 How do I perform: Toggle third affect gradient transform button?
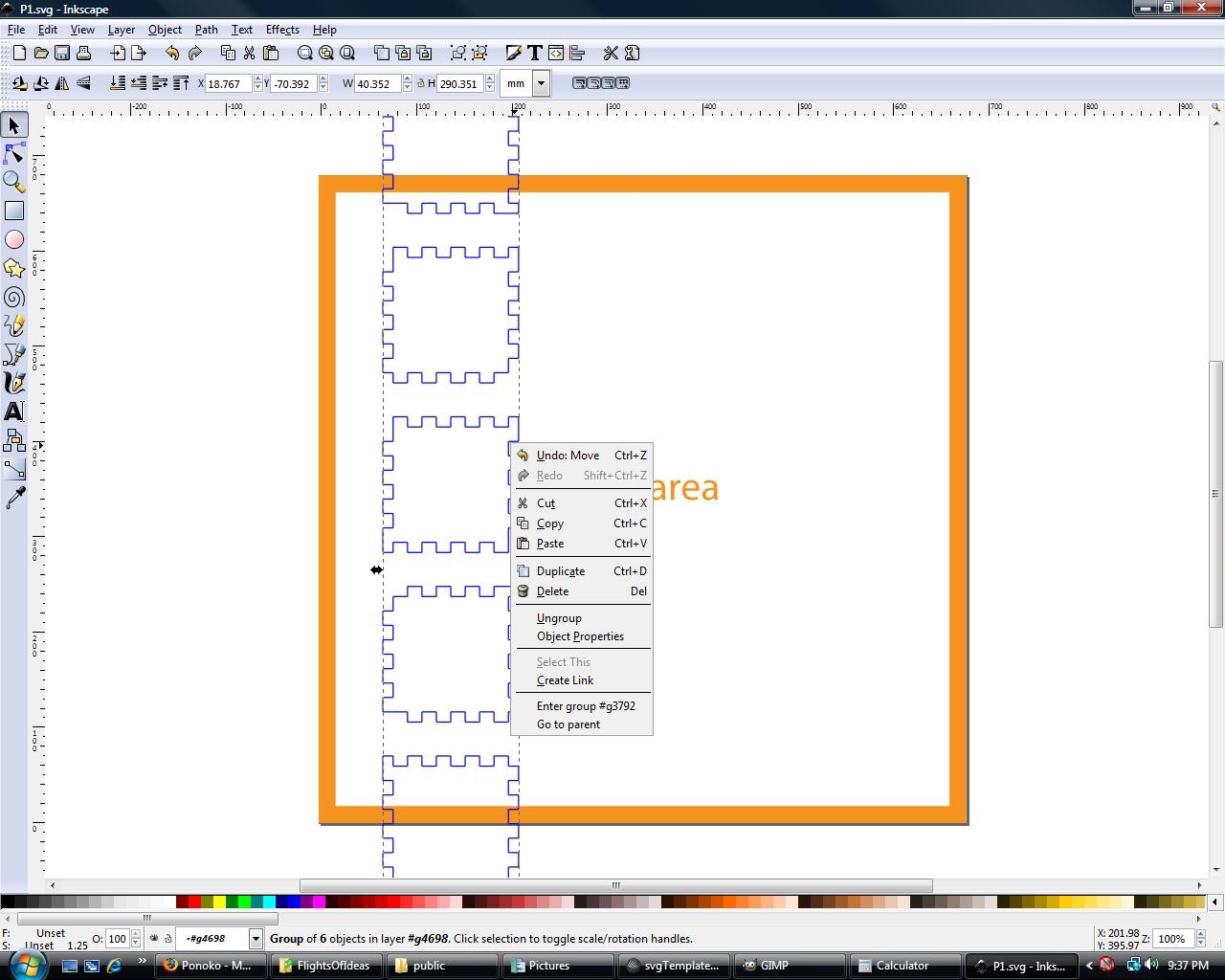[608, 83]
